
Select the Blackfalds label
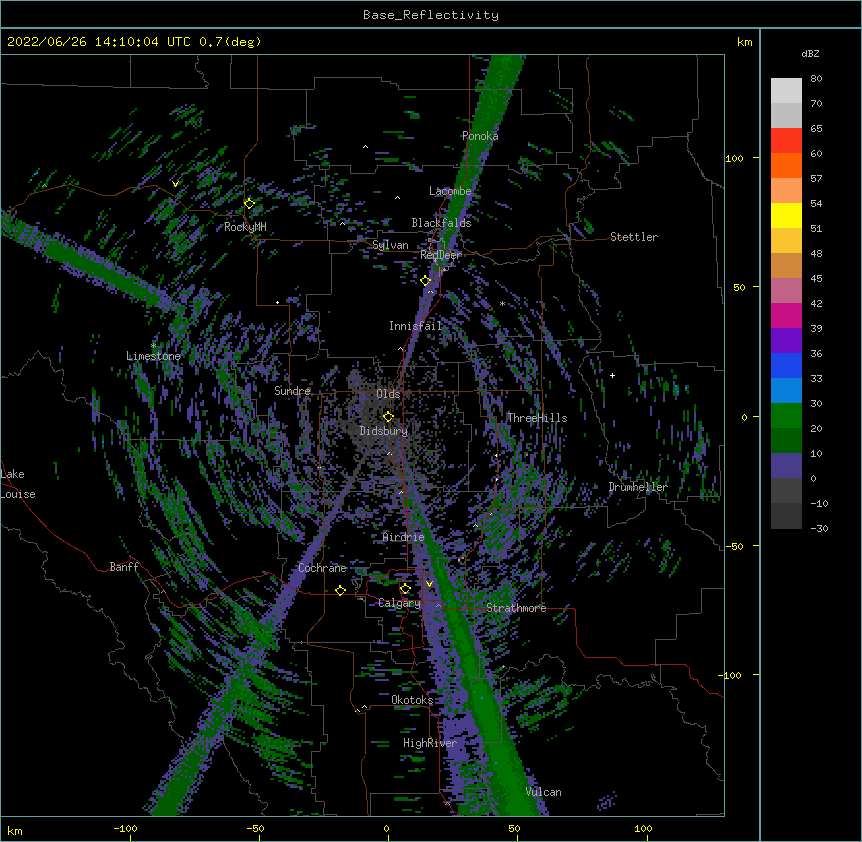click(441, 223)
